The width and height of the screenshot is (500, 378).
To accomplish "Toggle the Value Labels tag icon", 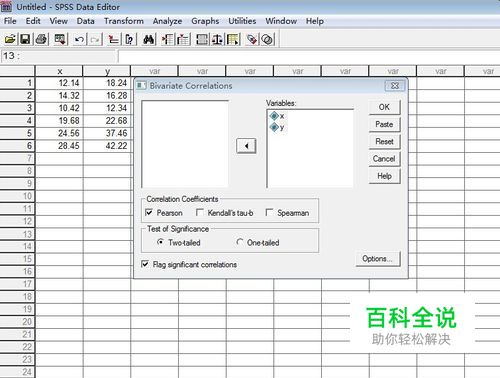I will (x=252, y=40).
